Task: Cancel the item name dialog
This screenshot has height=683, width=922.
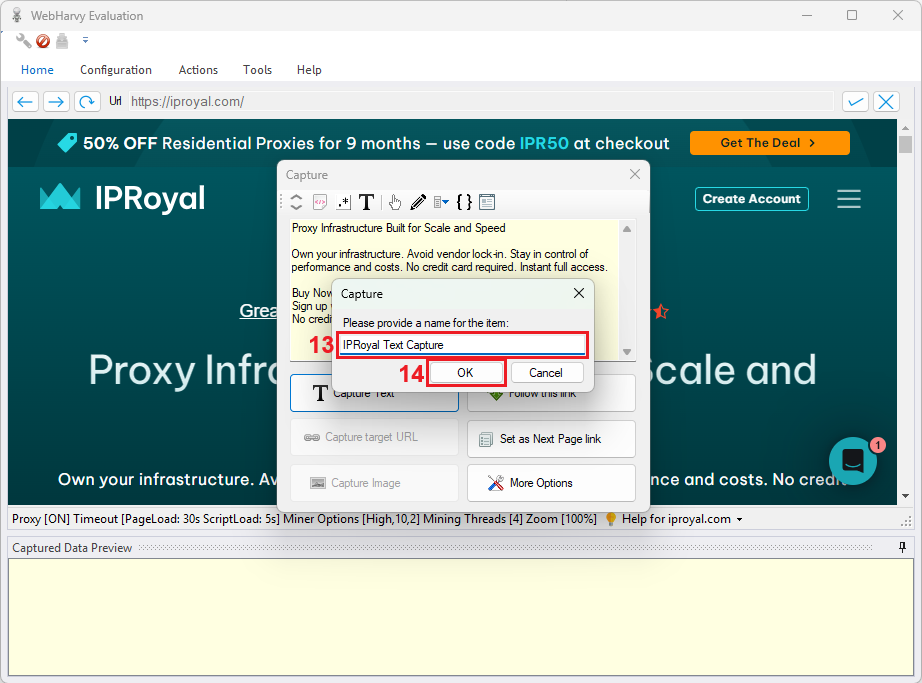Action: 546,372
